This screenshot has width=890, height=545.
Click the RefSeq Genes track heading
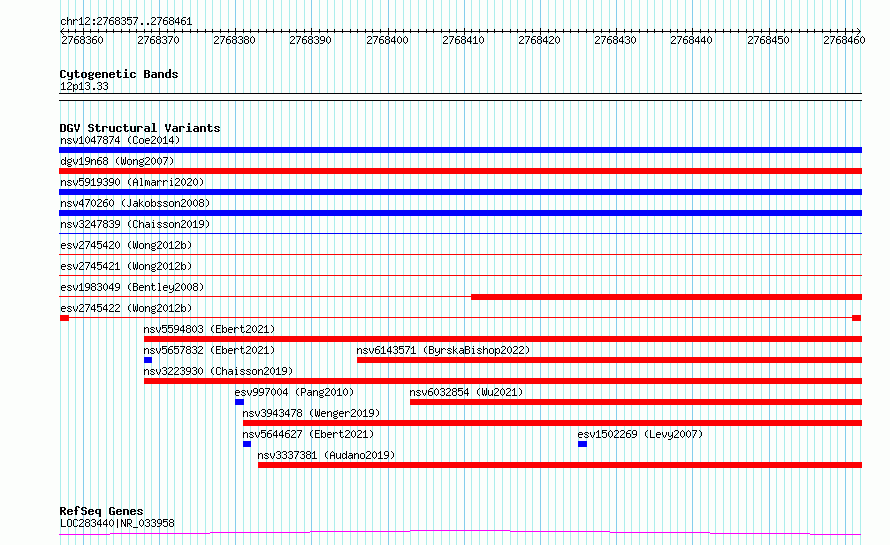[x=101, y=511]
